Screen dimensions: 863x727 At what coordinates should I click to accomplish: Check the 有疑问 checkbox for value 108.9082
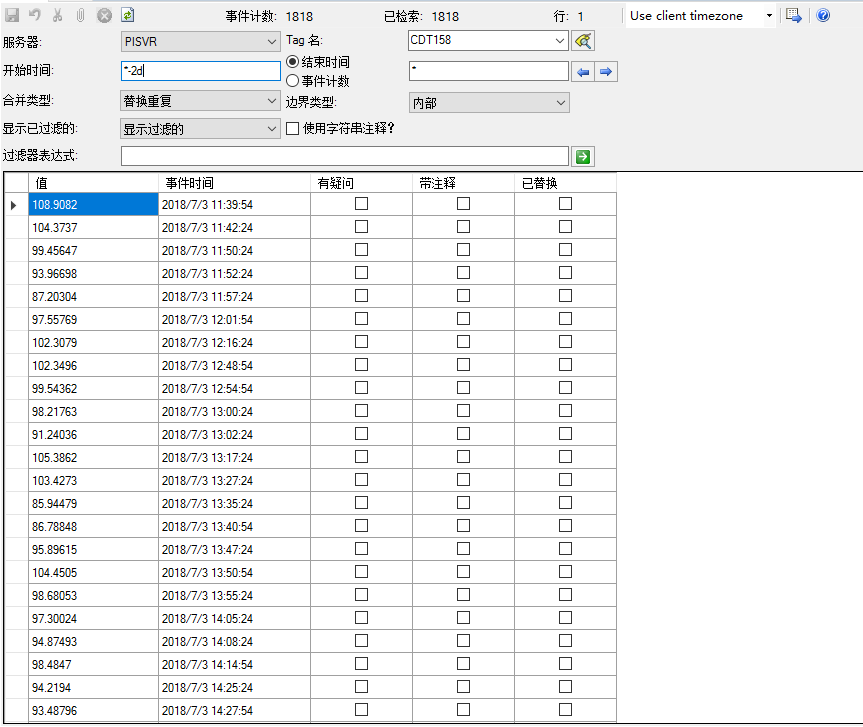tap(360, 203)
